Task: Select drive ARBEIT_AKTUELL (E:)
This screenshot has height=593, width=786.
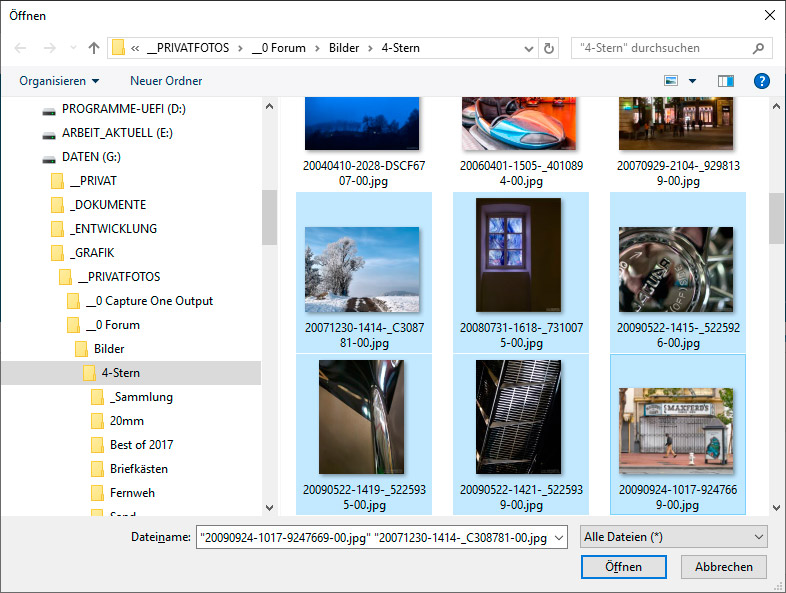Action: tap(117, 133)
